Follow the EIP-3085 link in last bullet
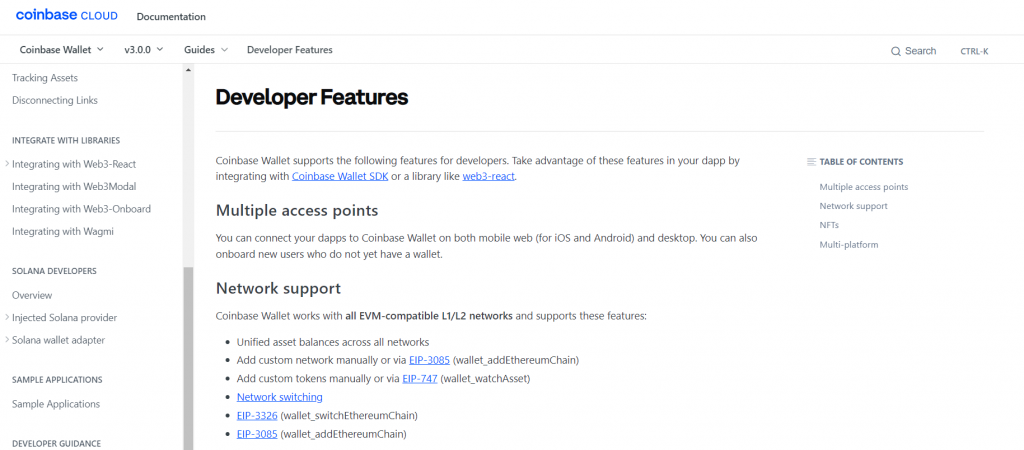The width and height of the screenshot is (1024, 450). click(257, 434)
